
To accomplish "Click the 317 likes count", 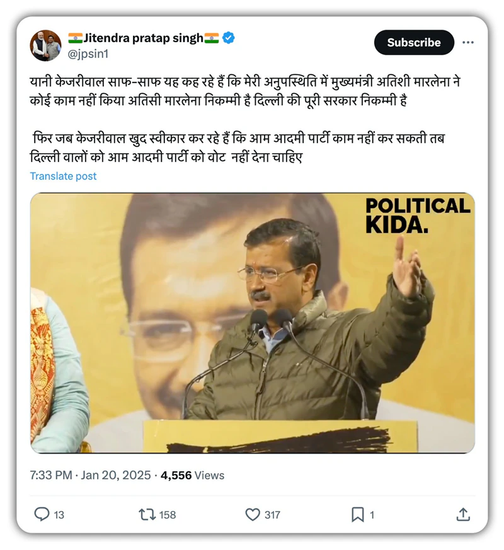I will tap(273, 515).
